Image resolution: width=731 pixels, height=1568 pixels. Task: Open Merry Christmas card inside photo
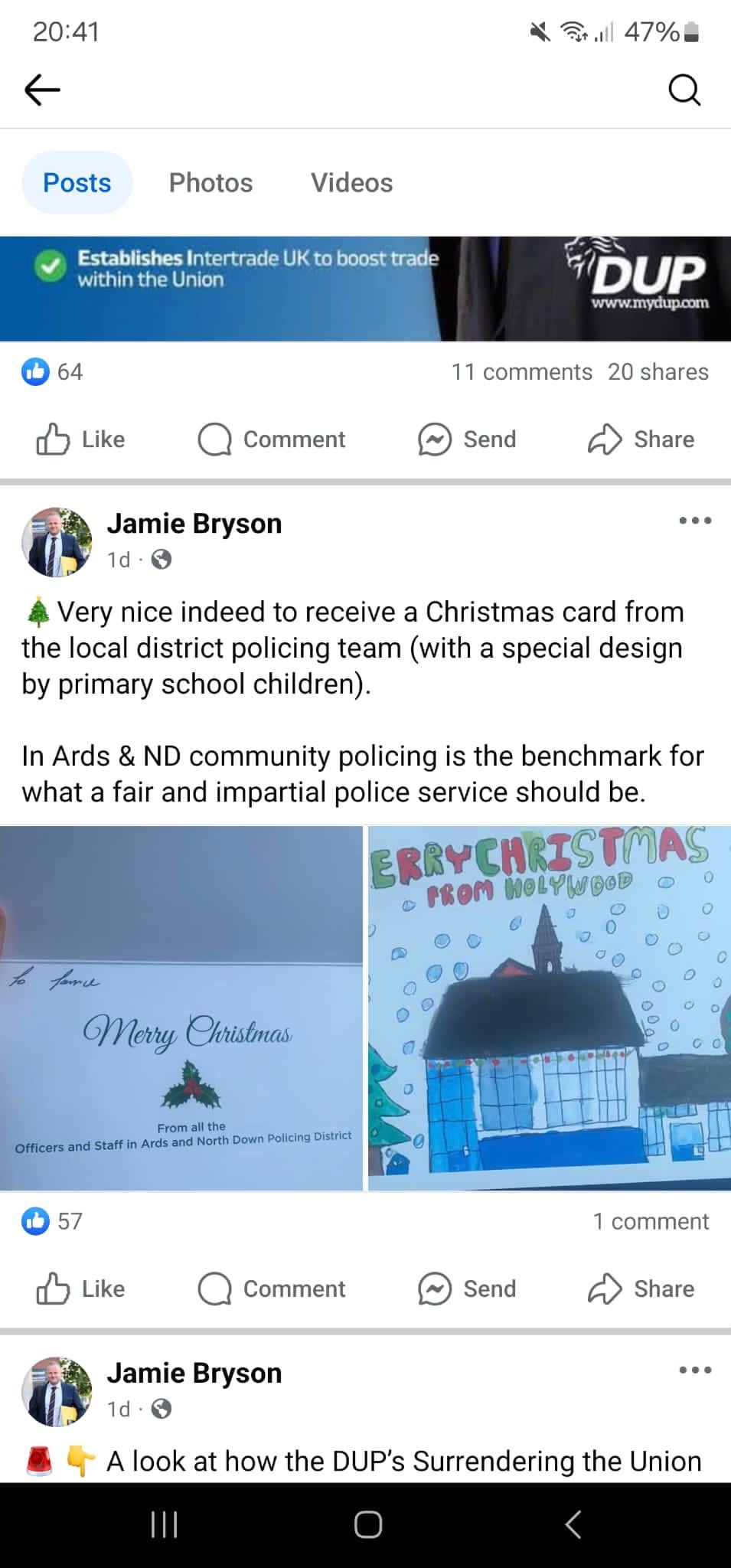(x=181, y=1008)
